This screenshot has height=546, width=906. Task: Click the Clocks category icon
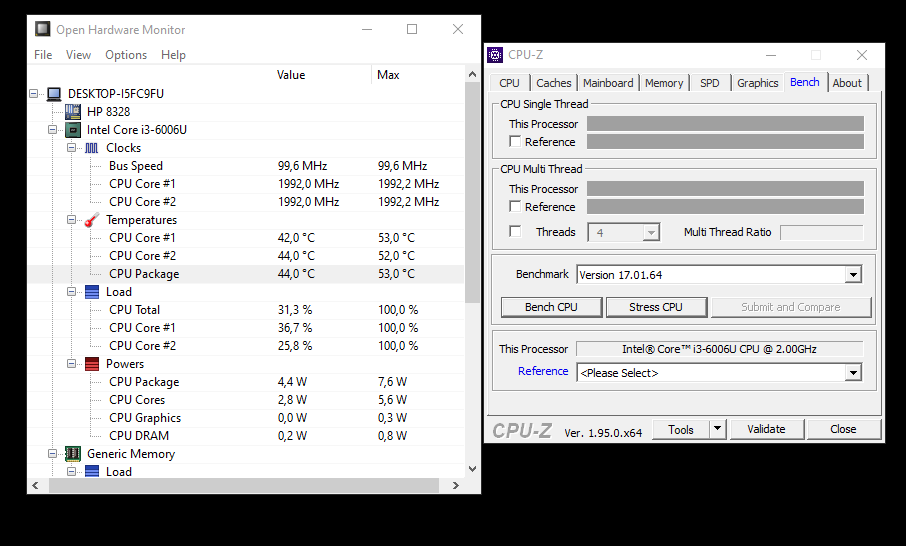coord(91,148)
